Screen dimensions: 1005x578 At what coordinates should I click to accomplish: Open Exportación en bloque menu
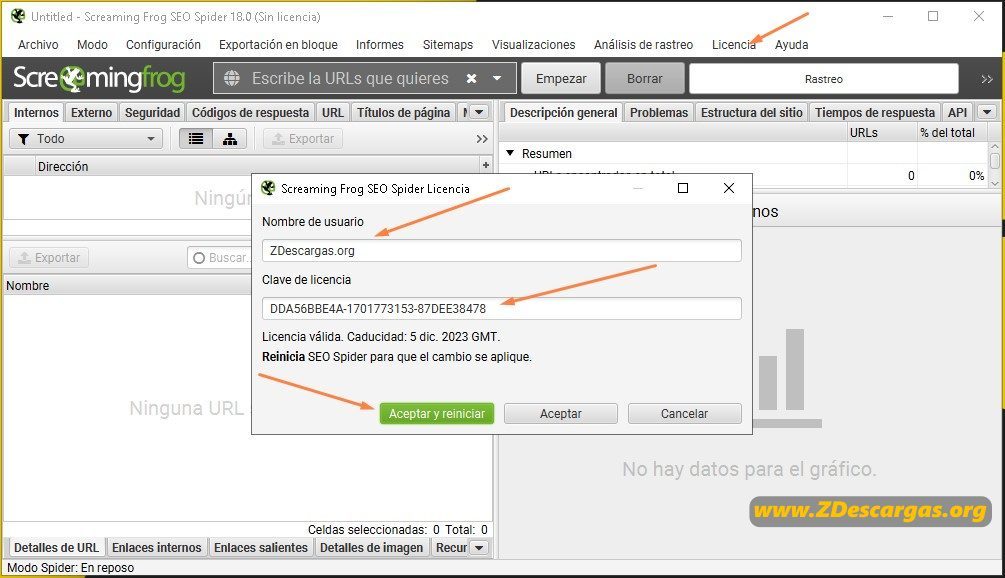point(278,45)
